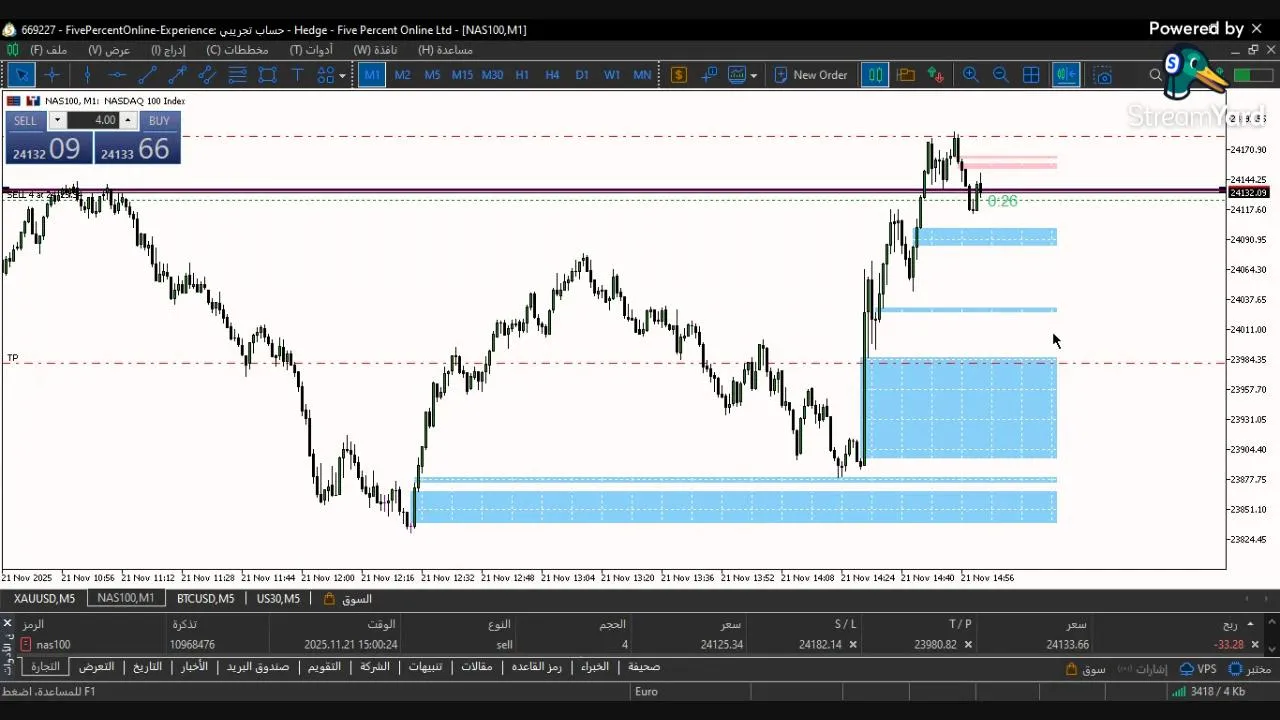Image resolution: width=1280 pixels, height=720 pixels.
Task: Switch to MN timeframe
Action: (x=642, y=75)
